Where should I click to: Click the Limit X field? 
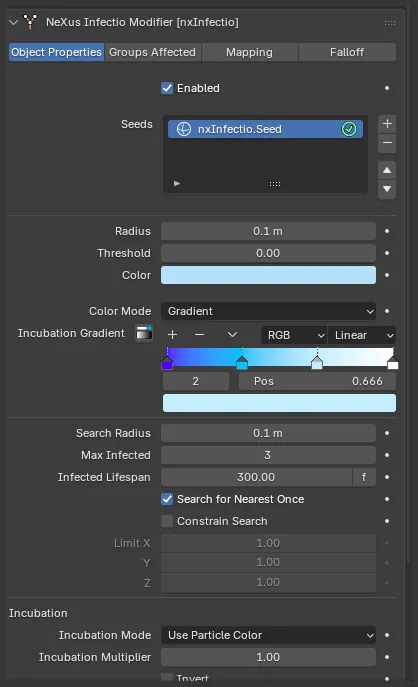click(268, 543)
